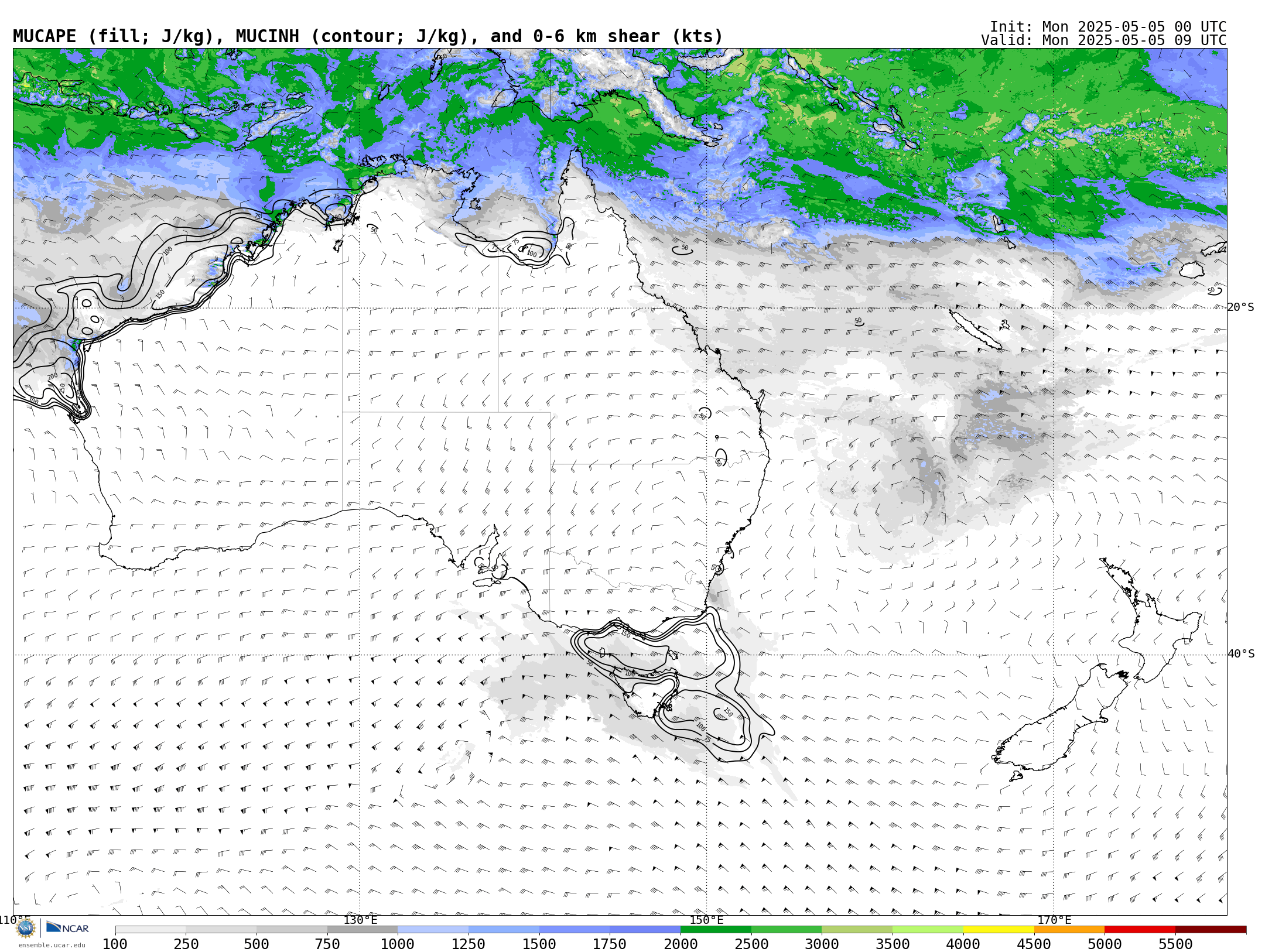Click the 750 color bar label
Image resolution: width=1265 pixels, height=952 pixels.
click(327, 944)
